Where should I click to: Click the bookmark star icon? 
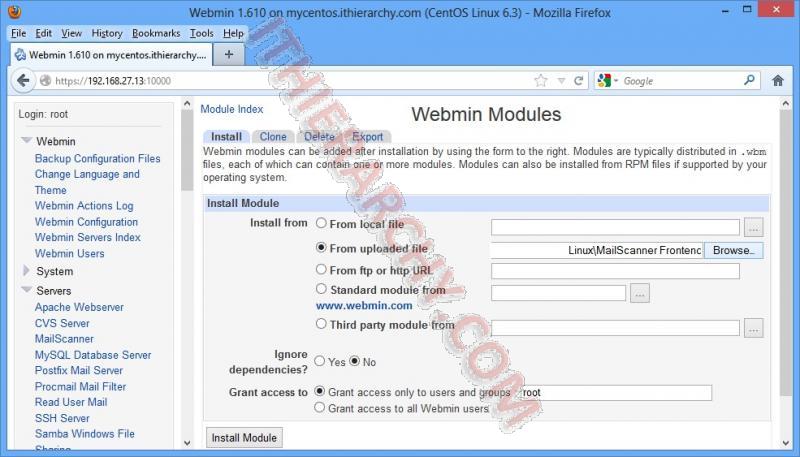point(541,81)
